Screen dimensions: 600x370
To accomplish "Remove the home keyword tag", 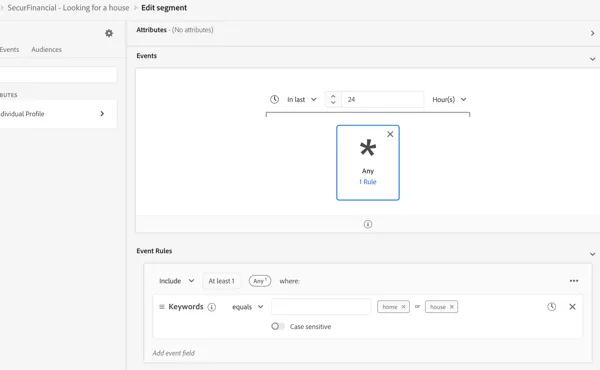I will [403, 307].
